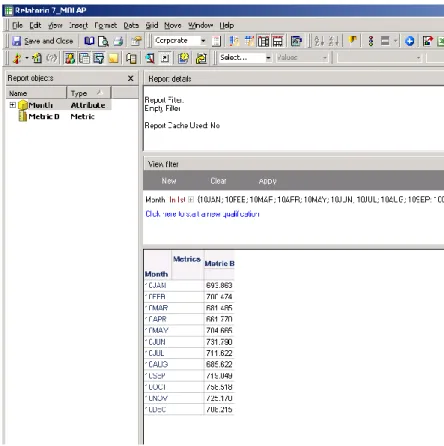Select the value 731.790 in the grid
The width and height of the screenshot is (444, 446).
pos(219,342)
